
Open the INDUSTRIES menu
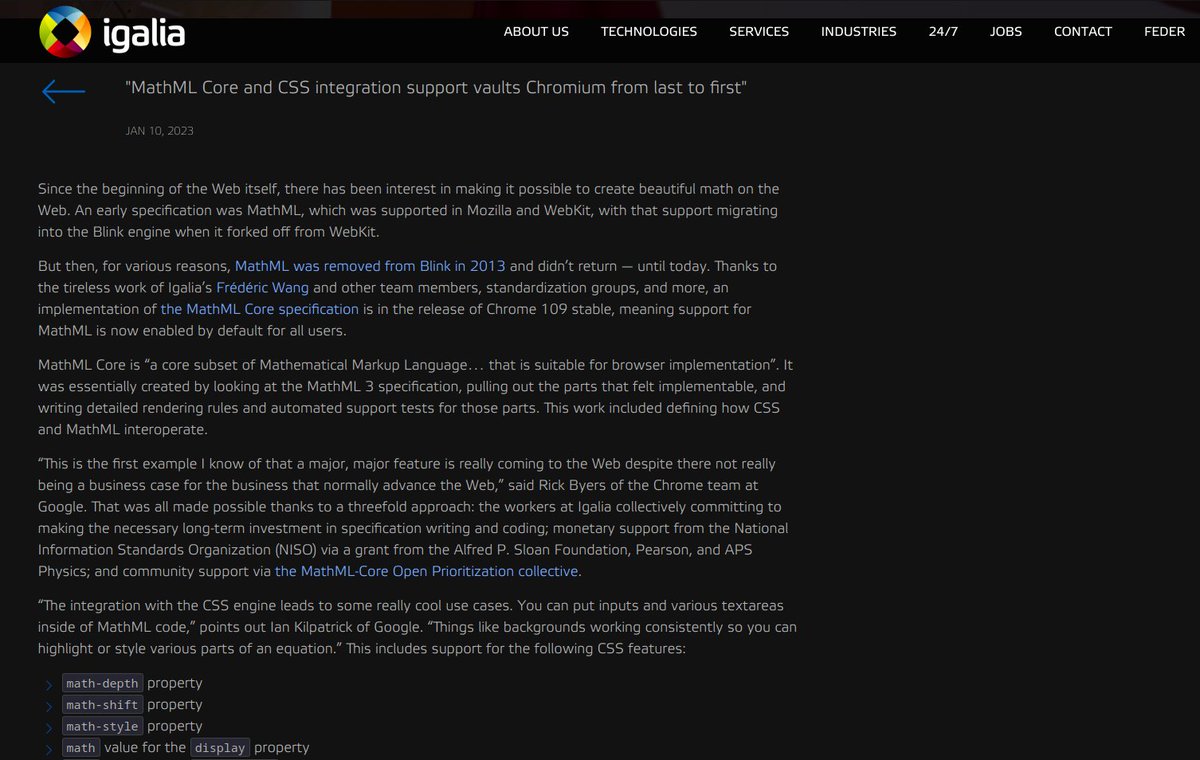click(x=859, y=31)
